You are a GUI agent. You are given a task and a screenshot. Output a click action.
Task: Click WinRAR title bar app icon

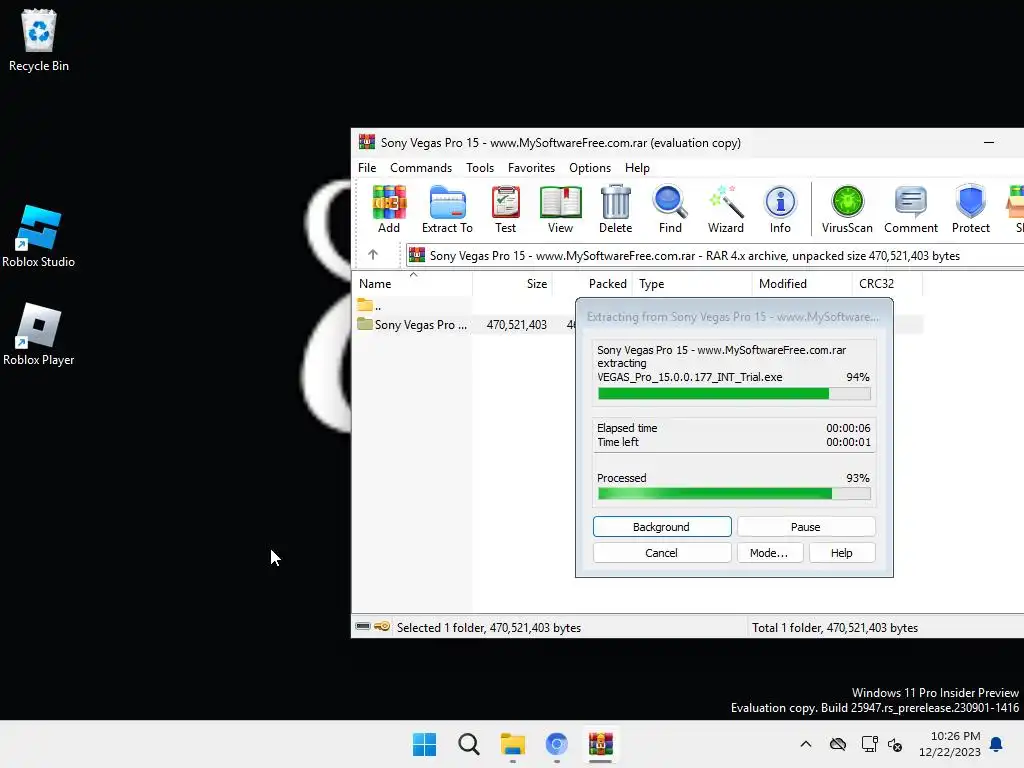[x=367, y=142]
